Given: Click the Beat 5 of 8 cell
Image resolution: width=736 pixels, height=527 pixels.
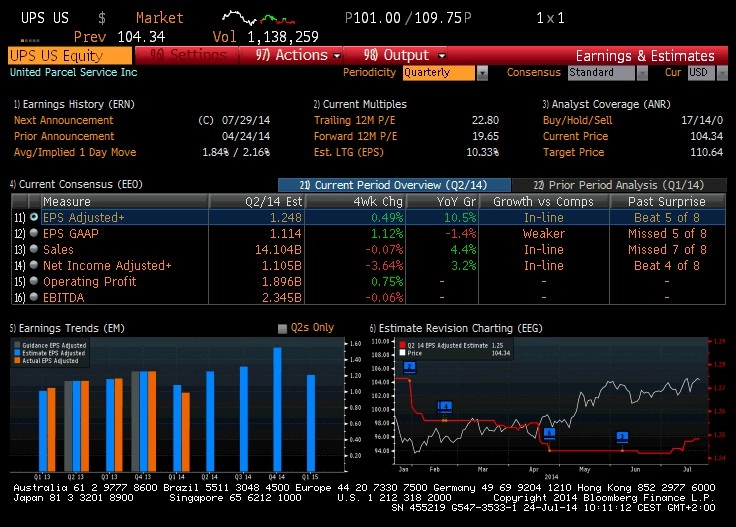Looking at the screenshot, I should [667, 218].
